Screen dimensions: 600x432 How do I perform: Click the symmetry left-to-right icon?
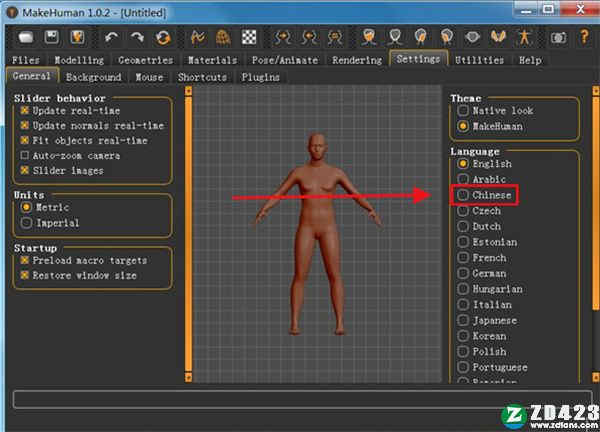(309, 37)
